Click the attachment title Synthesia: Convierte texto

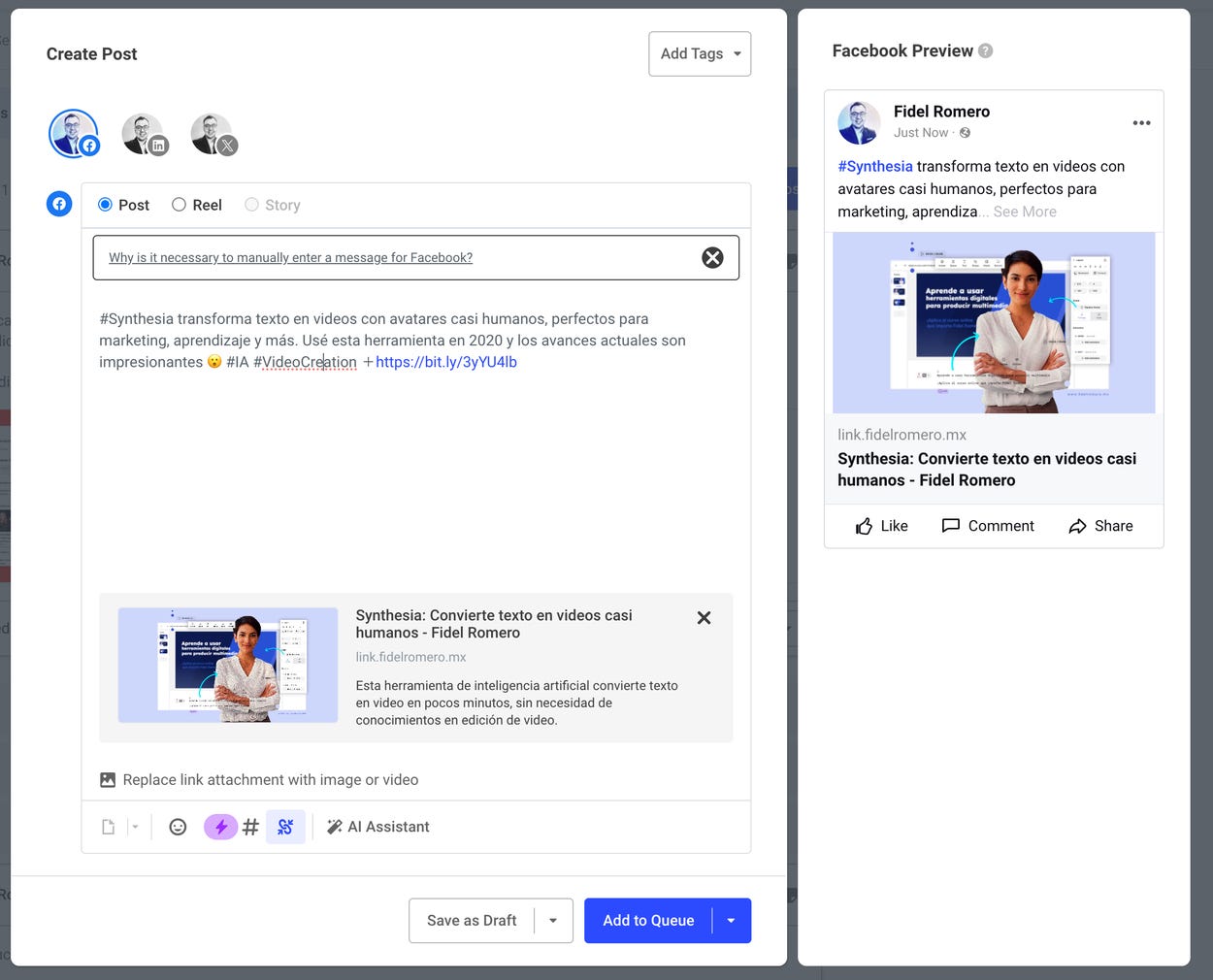tap(494, 624)
